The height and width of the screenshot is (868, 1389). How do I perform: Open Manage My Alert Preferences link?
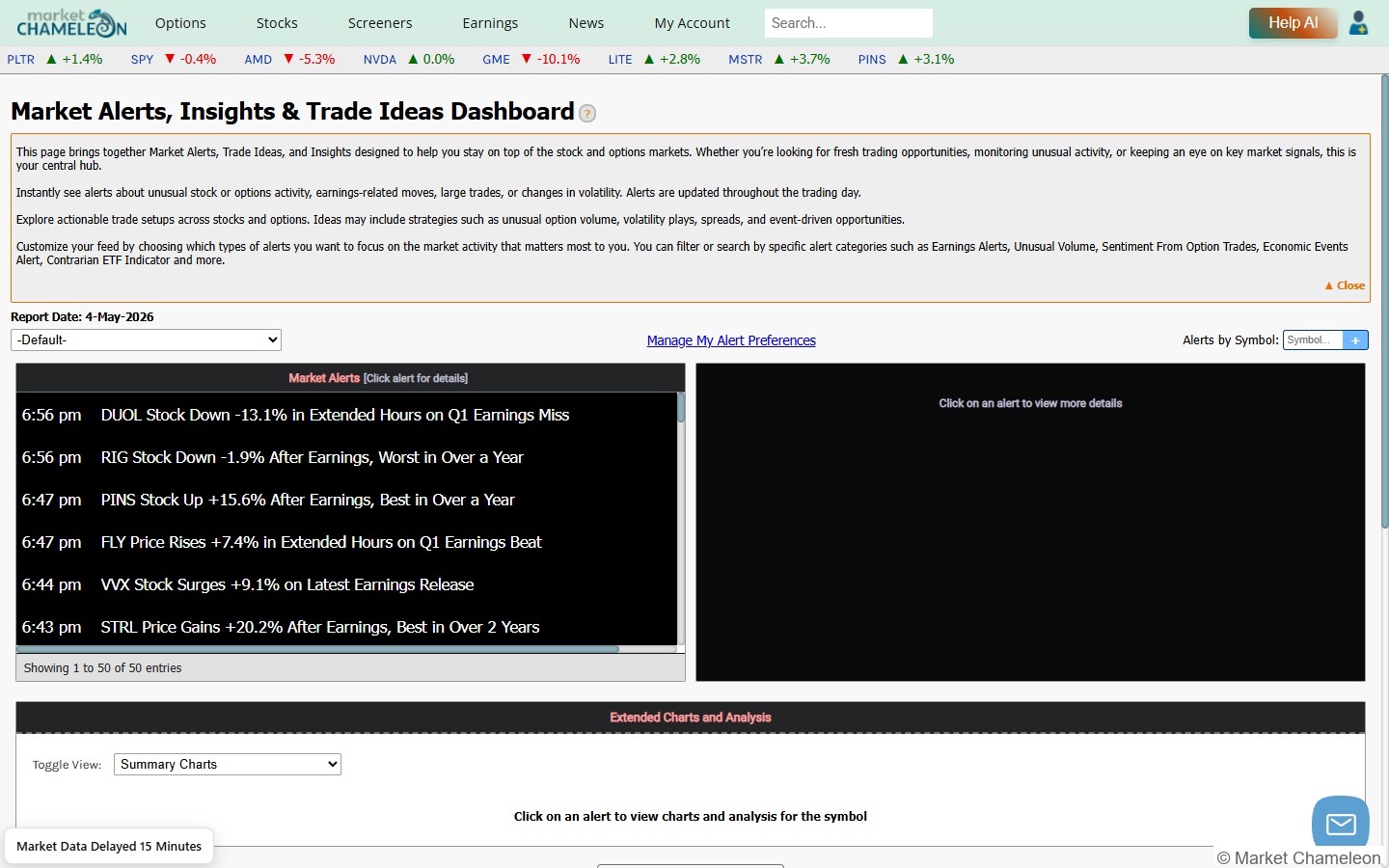[731, 340]
